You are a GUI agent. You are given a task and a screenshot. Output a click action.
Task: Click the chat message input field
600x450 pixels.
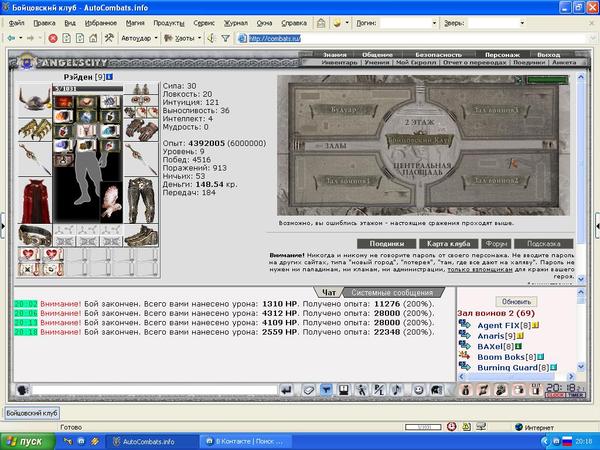pyautogui.click(x=154, y=390)
